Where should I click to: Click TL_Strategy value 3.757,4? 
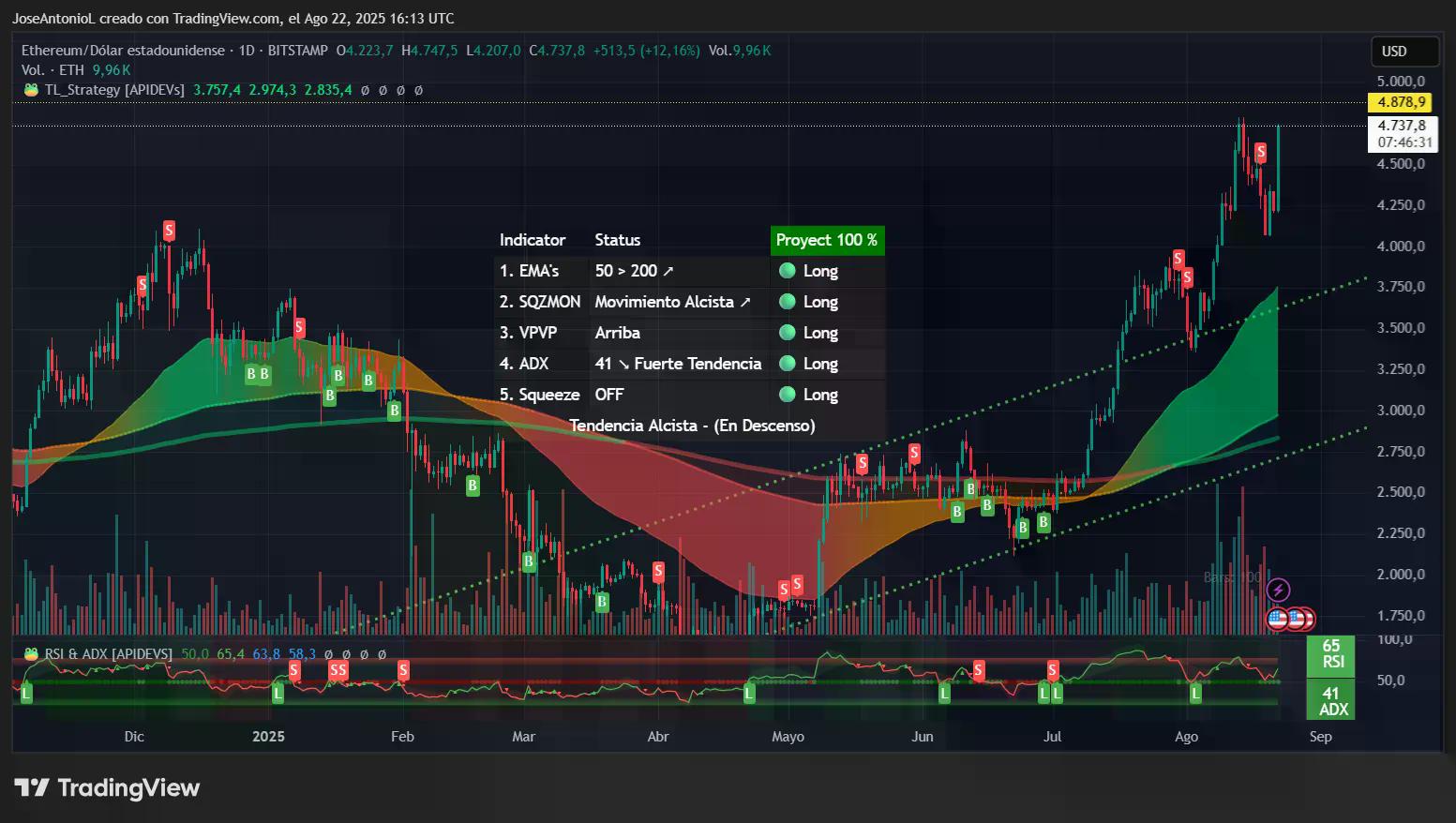[217, 90]
